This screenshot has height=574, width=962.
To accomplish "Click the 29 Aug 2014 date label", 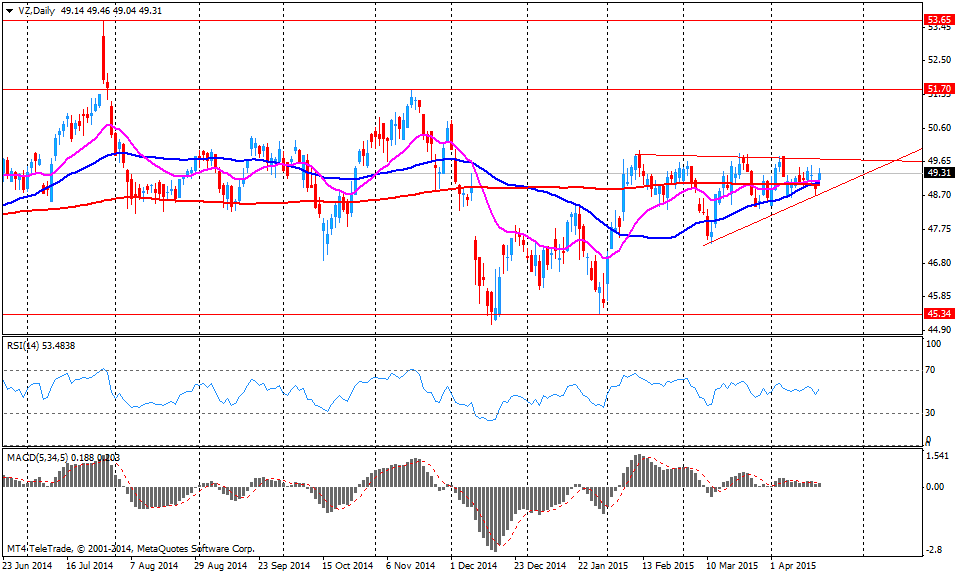I will [221, 565].
